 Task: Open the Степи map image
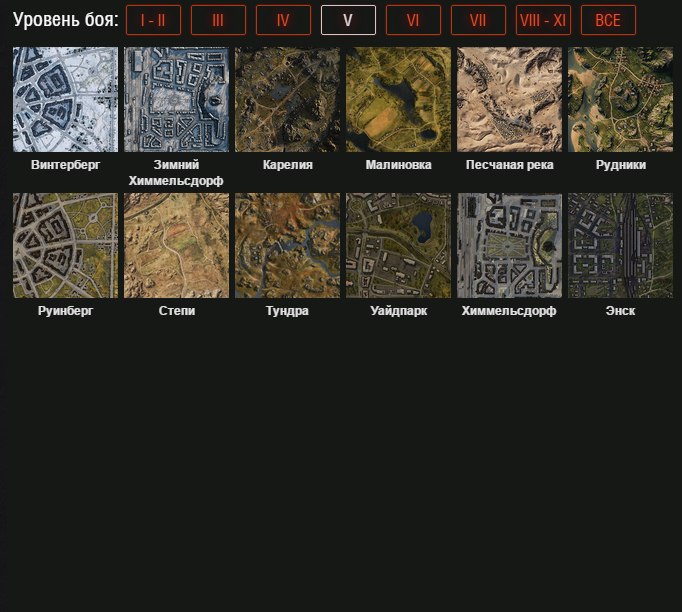pos(176,246)
